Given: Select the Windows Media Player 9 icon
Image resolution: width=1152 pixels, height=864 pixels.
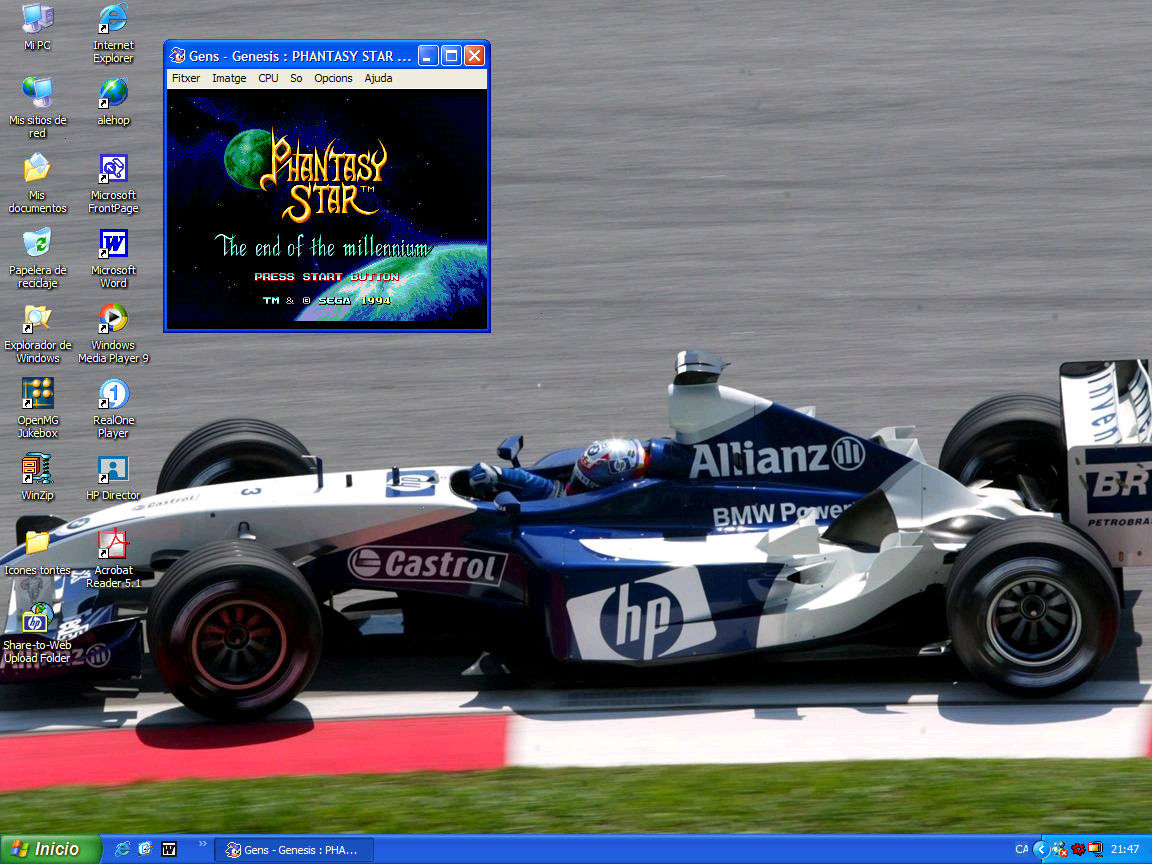Looking at the screenshot, I should pyautogui.click(x=113, y=334).
